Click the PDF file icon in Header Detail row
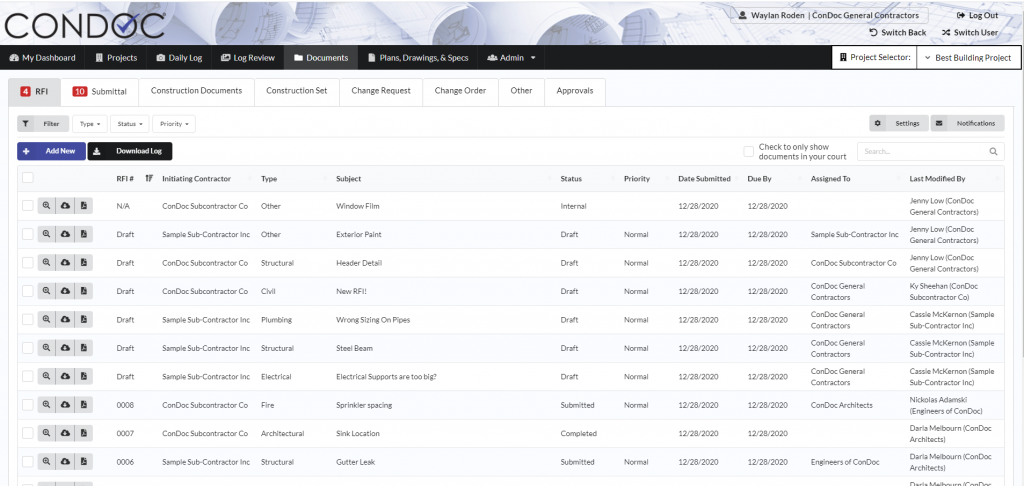 pos(84,263)
